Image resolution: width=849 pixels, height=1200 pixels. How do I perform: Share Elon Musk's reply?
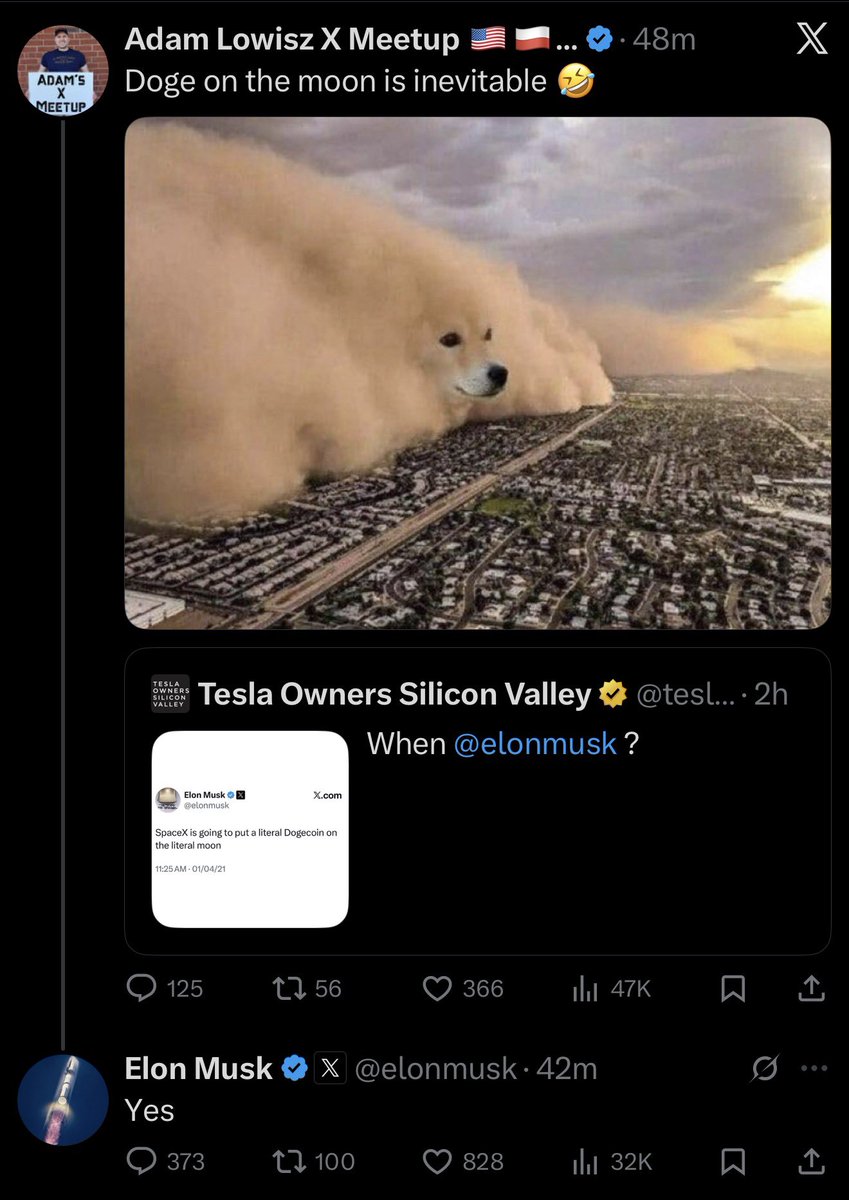(x=812, y=1161)
